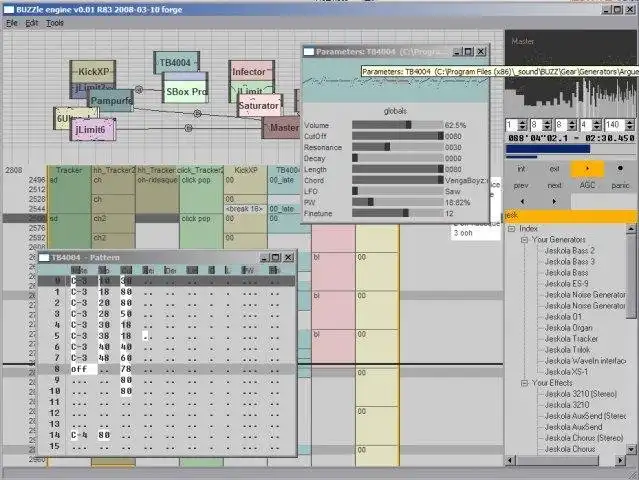Select Jeskola 3210 (Stereo) effect
Viewport: 639px width, 480px height.
(x=581, y=394)
